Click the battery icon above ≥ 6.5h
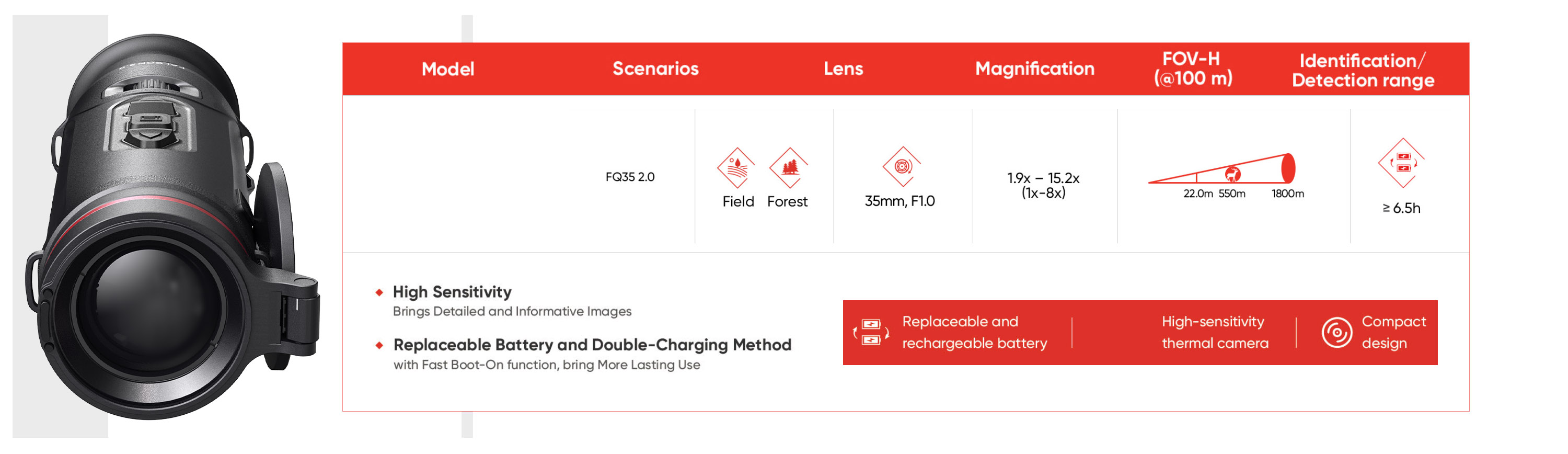Screen dimensions: 1568x454 point(1402,163)
